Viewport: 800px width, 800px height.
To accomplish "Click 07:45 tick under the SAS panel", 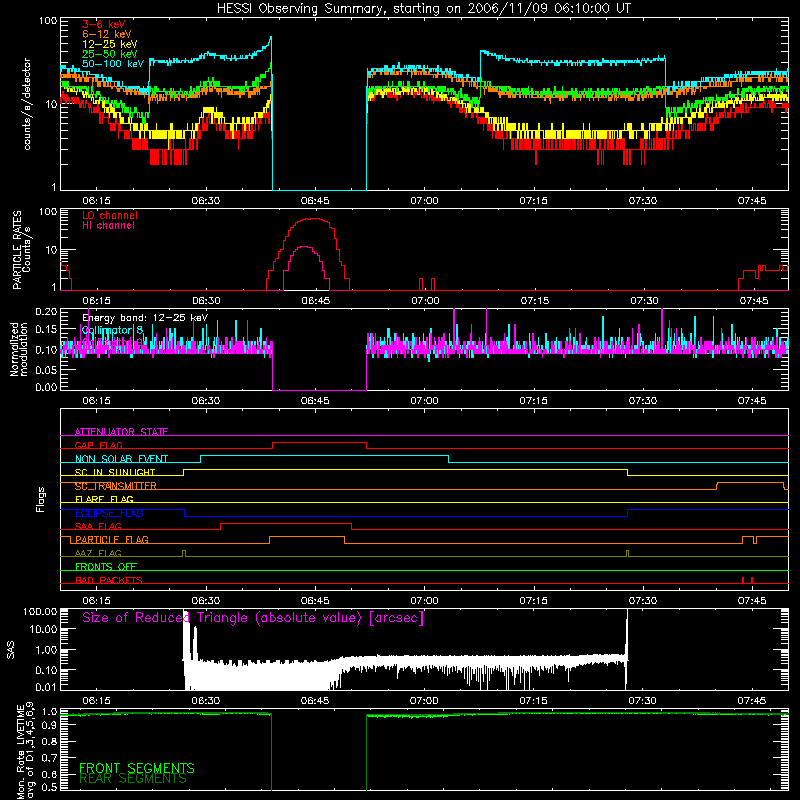I will point(752,701).
